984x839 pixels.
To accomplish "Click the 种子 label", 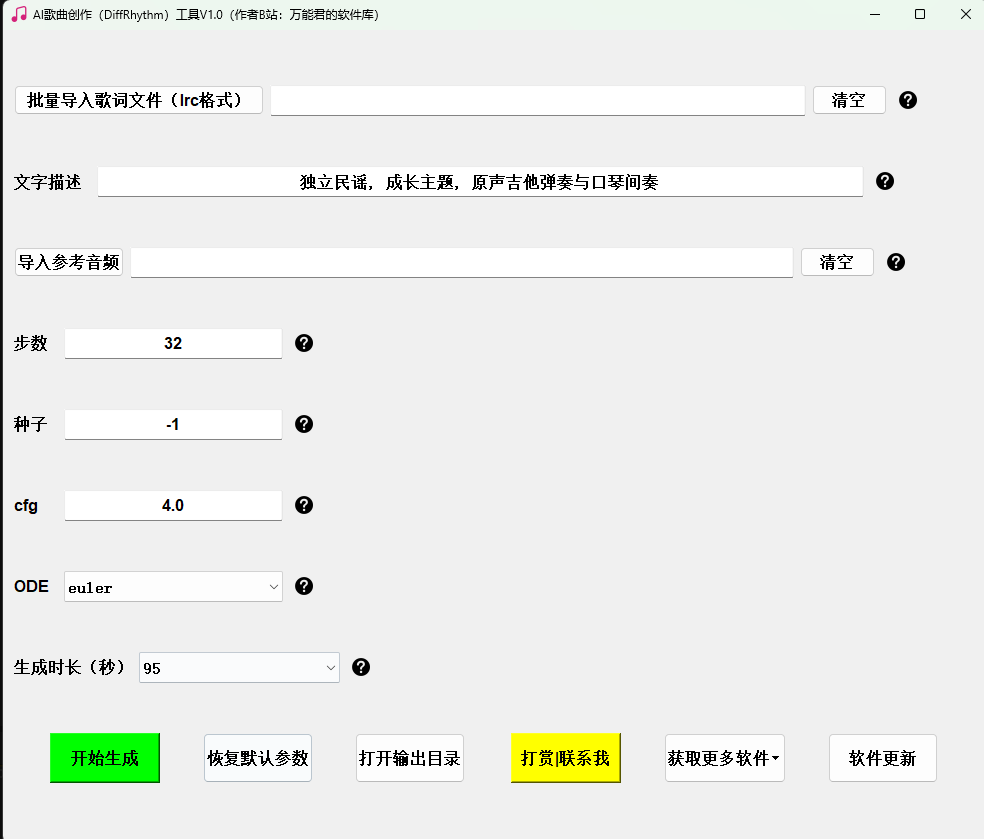I will tap(31, 424).
